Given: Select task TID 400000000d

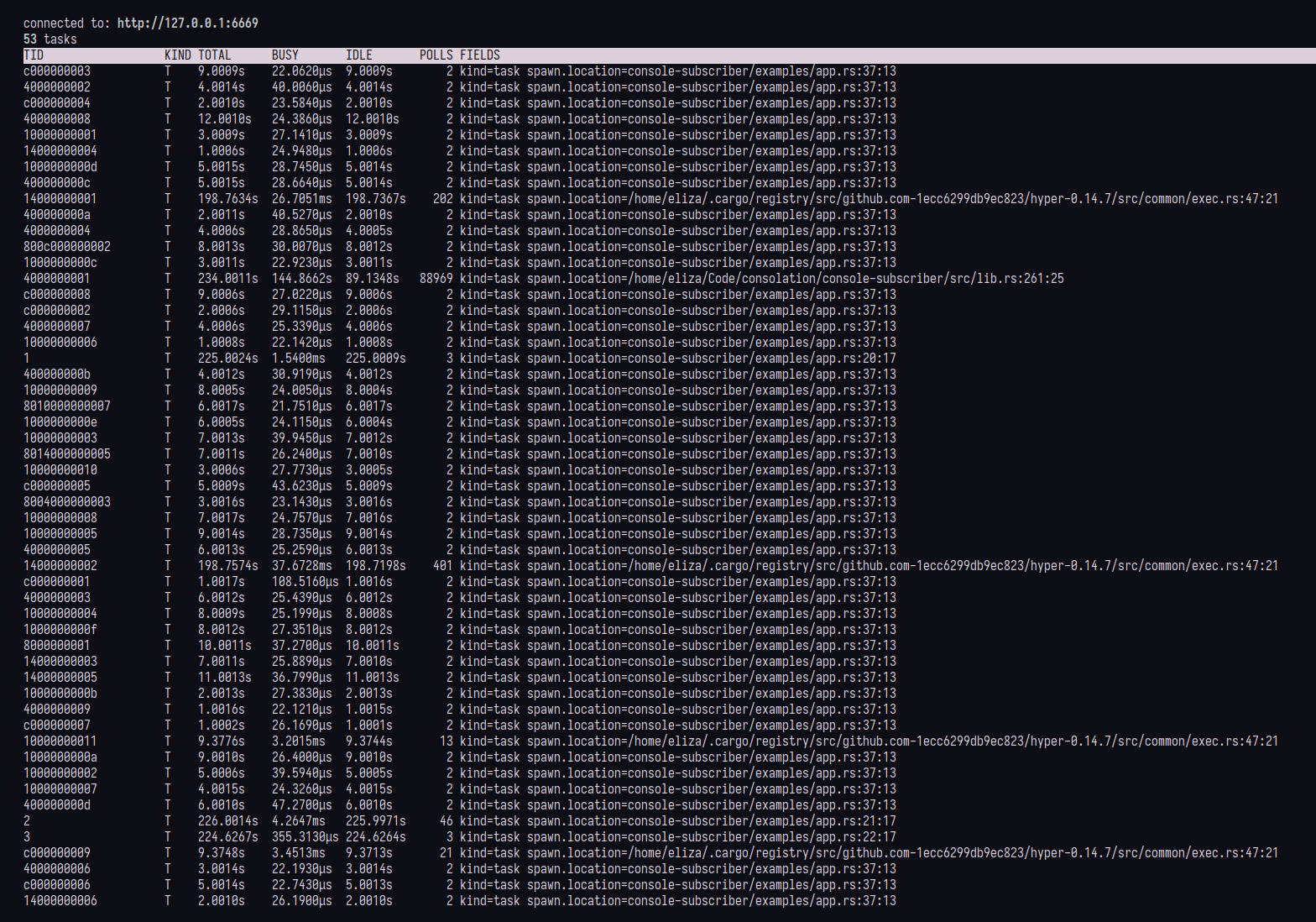Looking at the screenshot, I should point(57,805).
